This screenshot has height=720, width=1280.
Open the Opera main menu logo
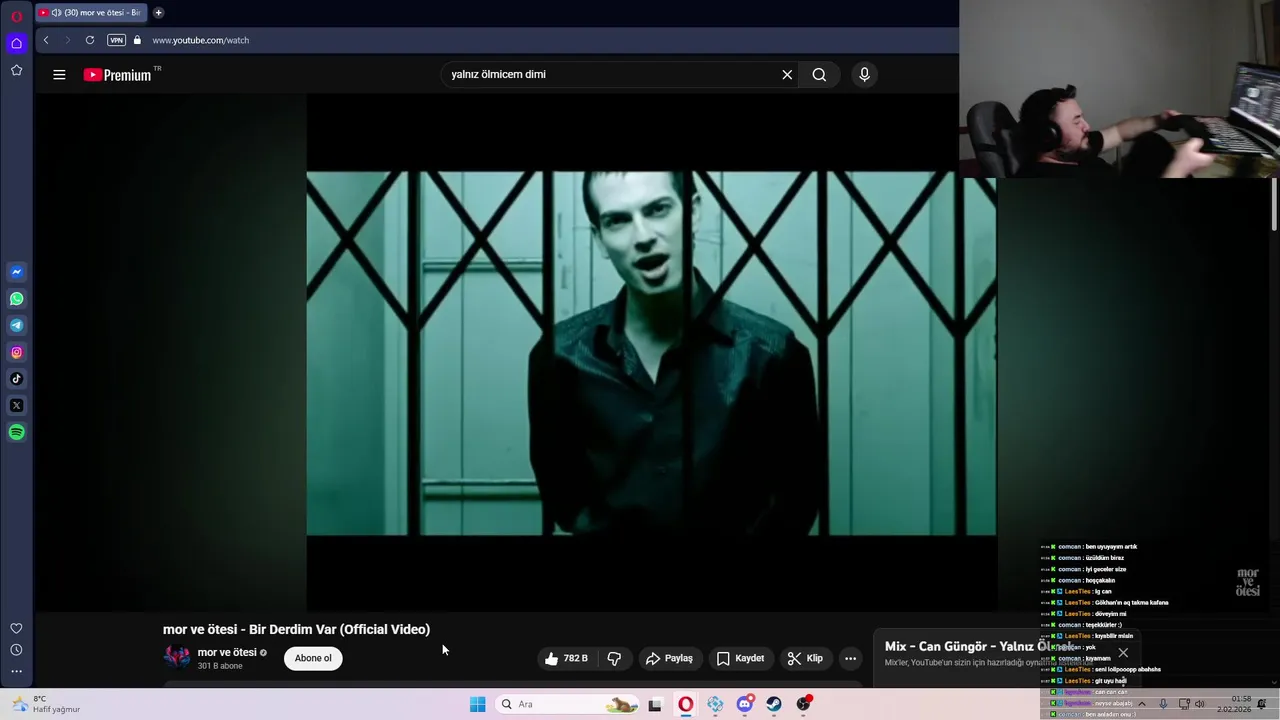pos(16,16)
